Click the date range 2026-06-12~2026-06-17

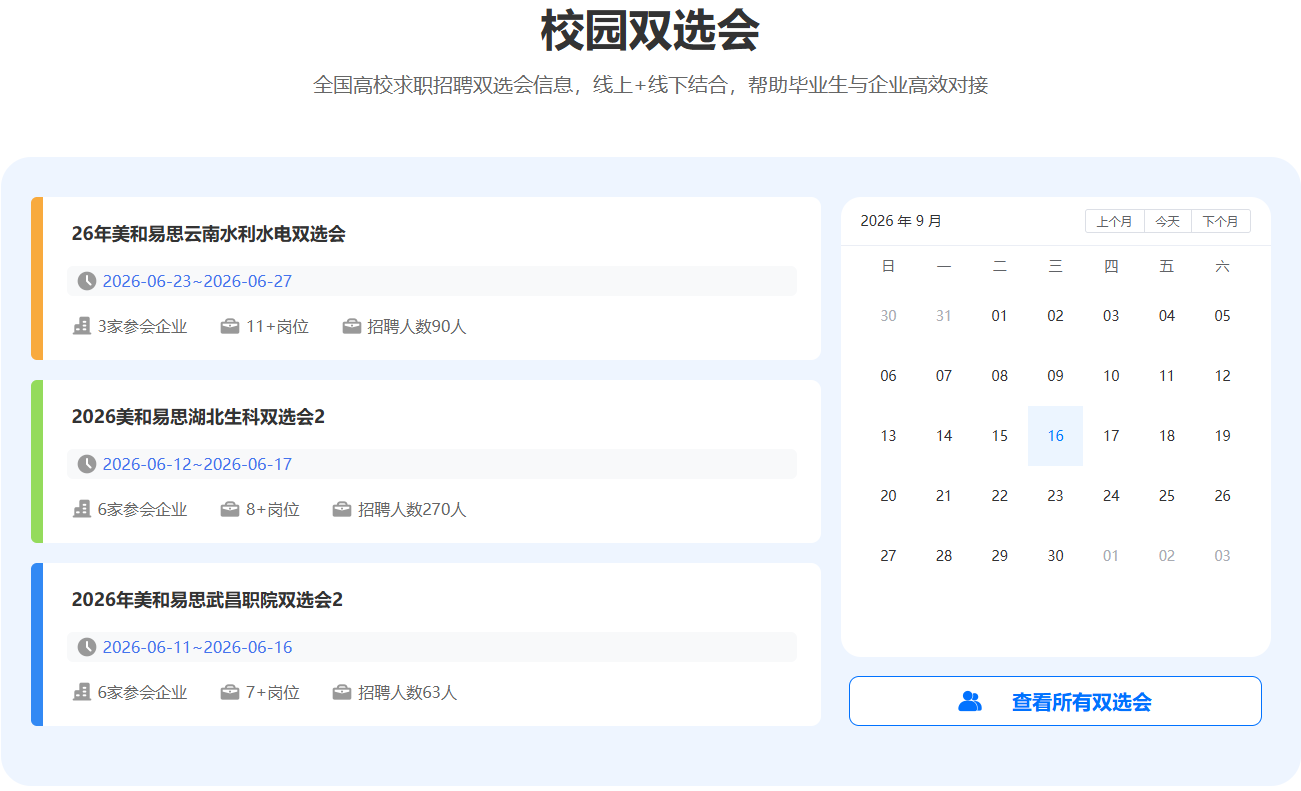tap(197, 464)
